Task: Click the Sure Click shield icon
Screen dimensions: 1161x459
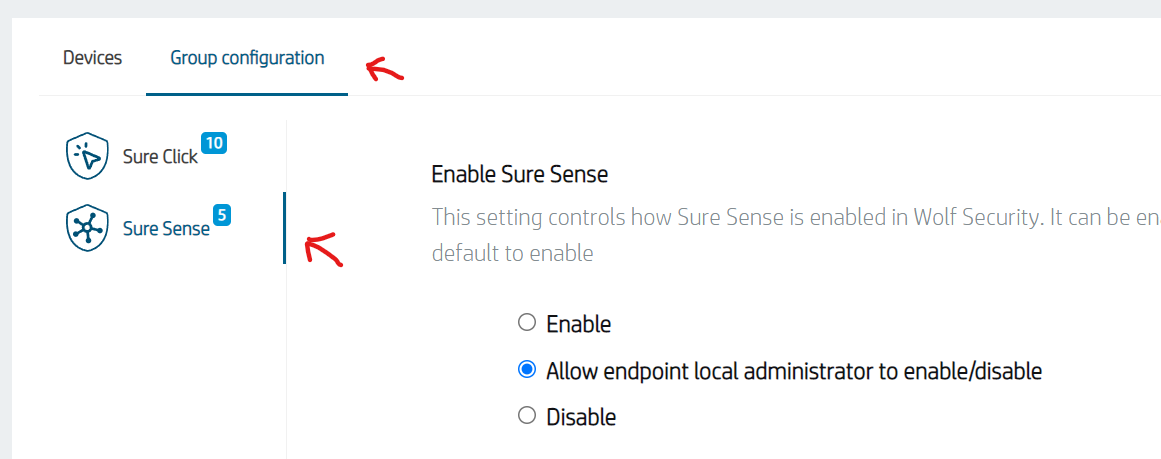Action: click(87, 156)
